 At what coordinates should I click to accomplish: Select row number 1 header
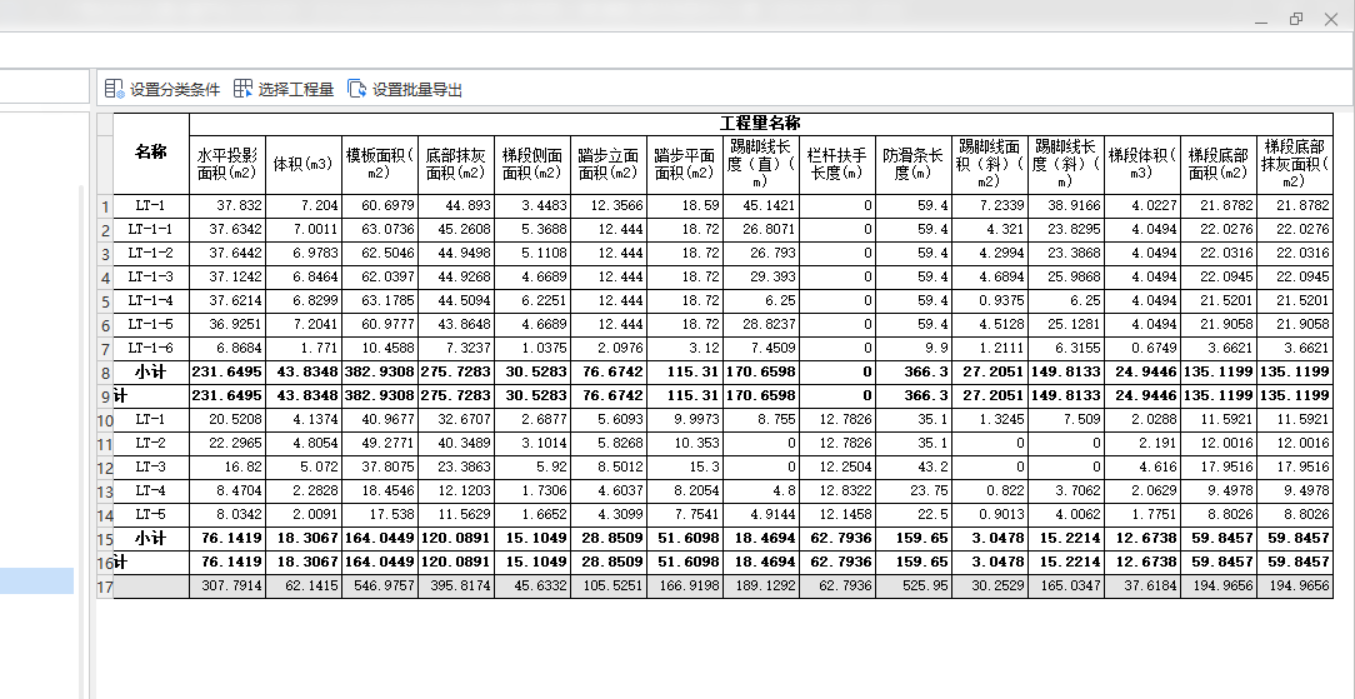[x=105, y=206]
